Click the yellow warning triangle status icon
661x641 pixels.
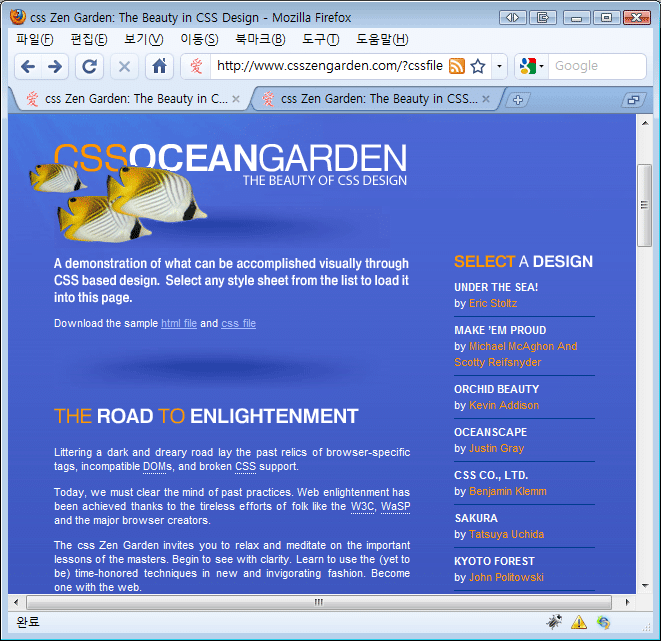[x=579, y=622]
